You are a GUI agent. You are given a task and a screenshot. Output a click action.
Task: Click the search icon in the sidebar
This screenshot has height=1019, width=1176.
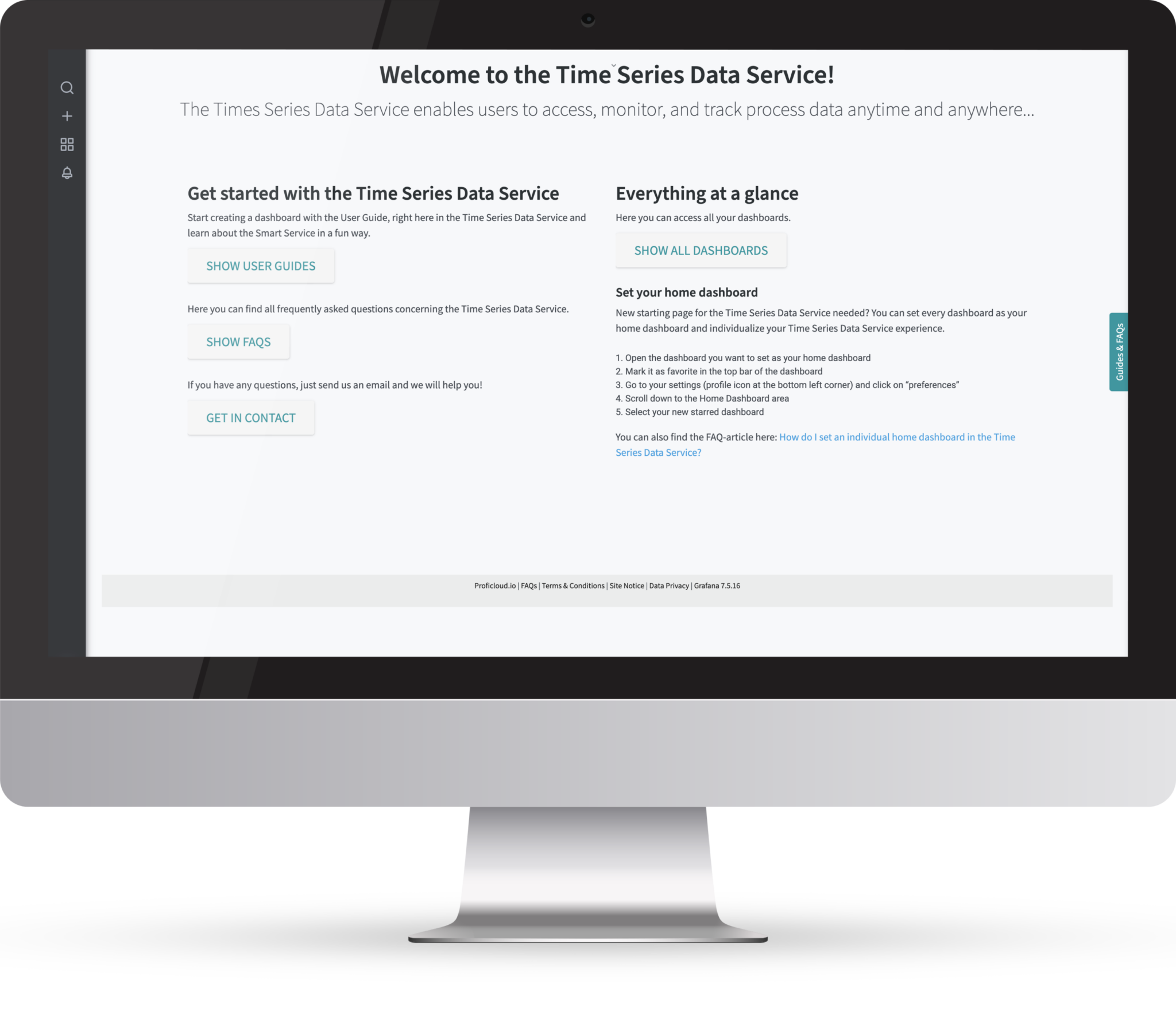click(66, 87)
